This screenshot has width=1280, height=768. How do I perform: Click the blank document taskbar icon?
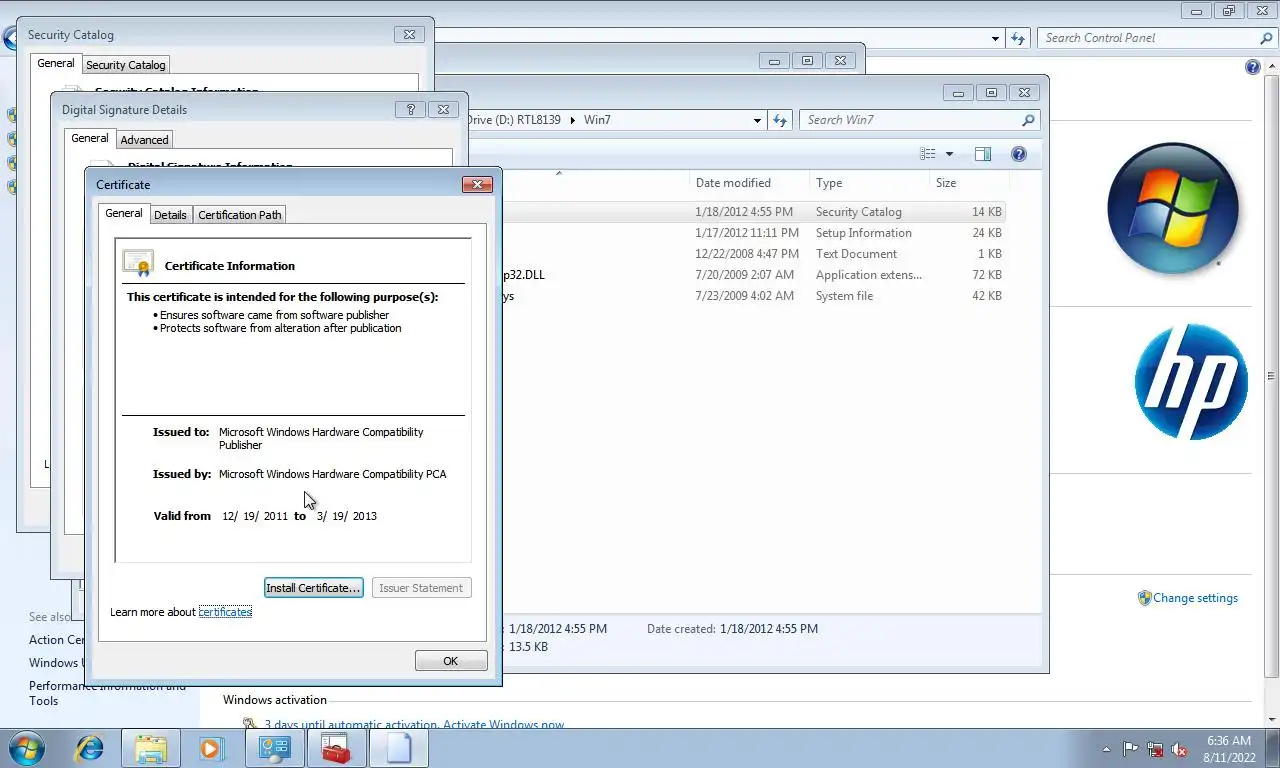(398, 748)
